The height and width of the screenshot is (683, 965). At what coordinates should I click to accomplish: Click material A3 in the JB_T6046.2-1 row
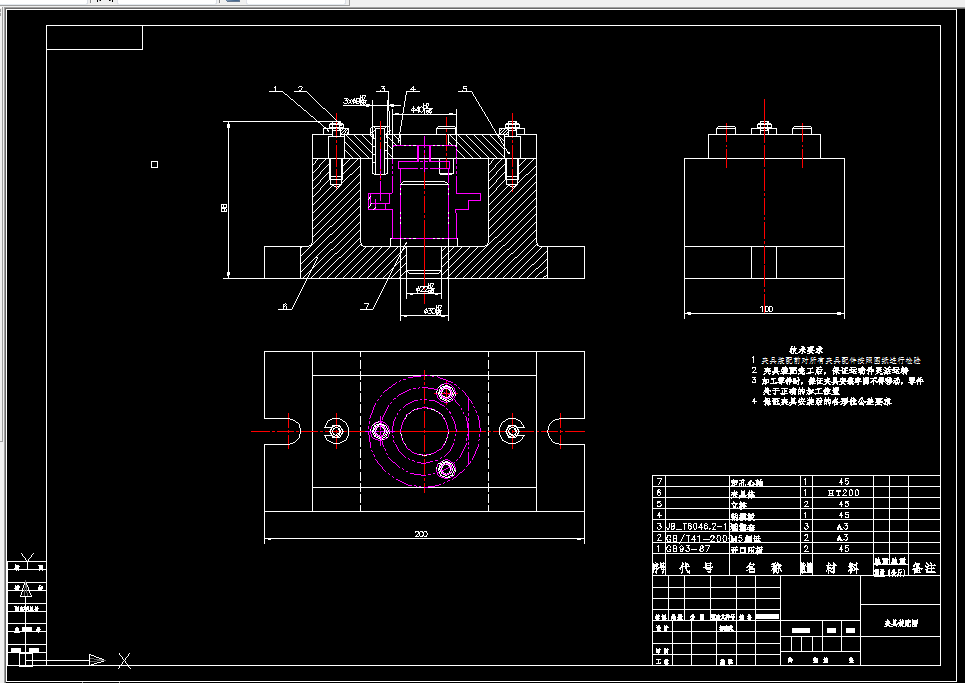843,526
